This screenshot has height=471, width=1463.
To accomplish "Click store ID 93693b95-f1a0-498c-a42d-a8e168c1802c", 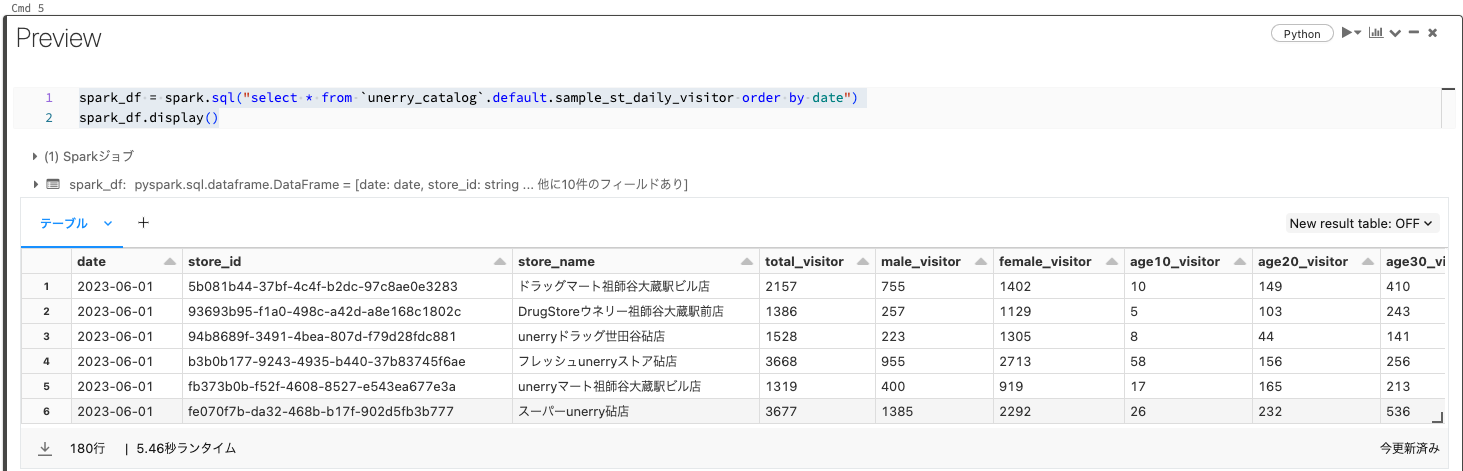I will [x=324, y=312].
